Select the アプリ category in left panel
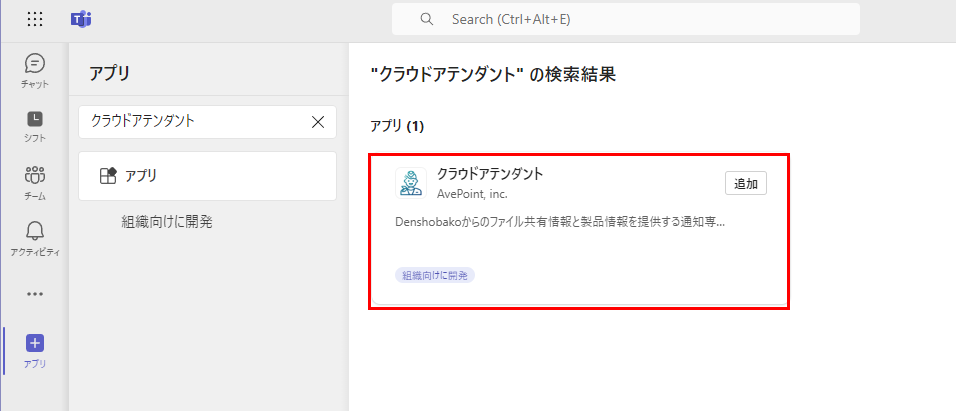The image size is (956, 411). 207,176
